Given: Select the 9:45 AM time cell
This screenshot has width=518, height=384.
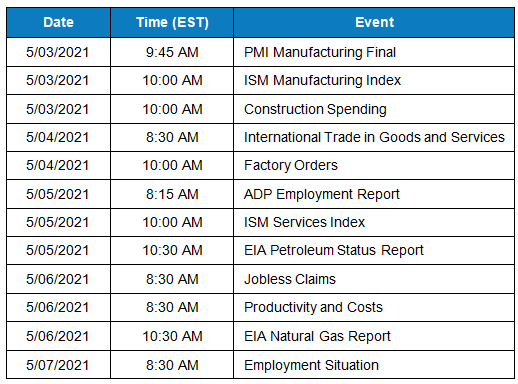Looking at the screenshot, I should coord(172,52).
